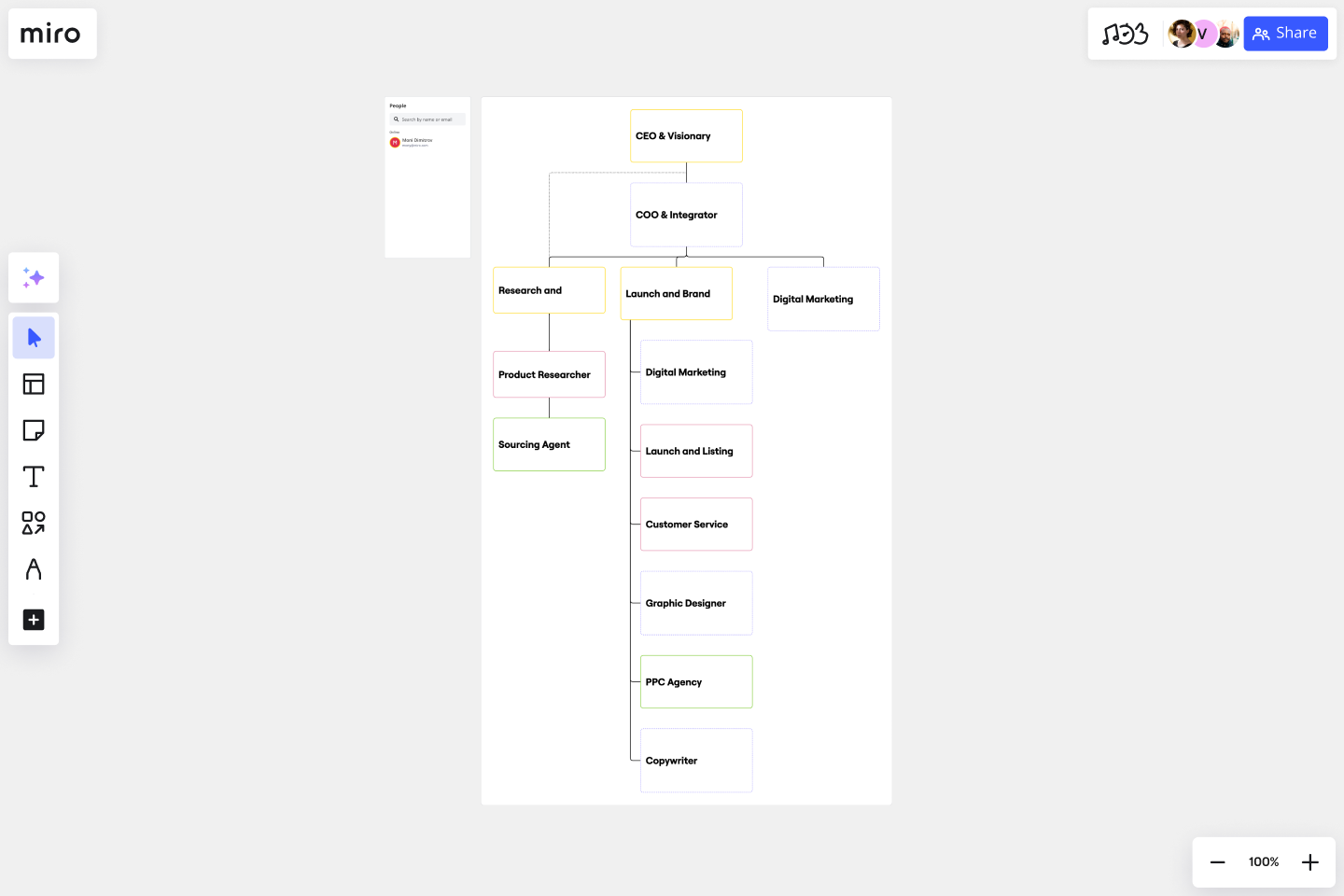Select the Sourcing Agent box
1344x896 pixels.
[549, 444]
